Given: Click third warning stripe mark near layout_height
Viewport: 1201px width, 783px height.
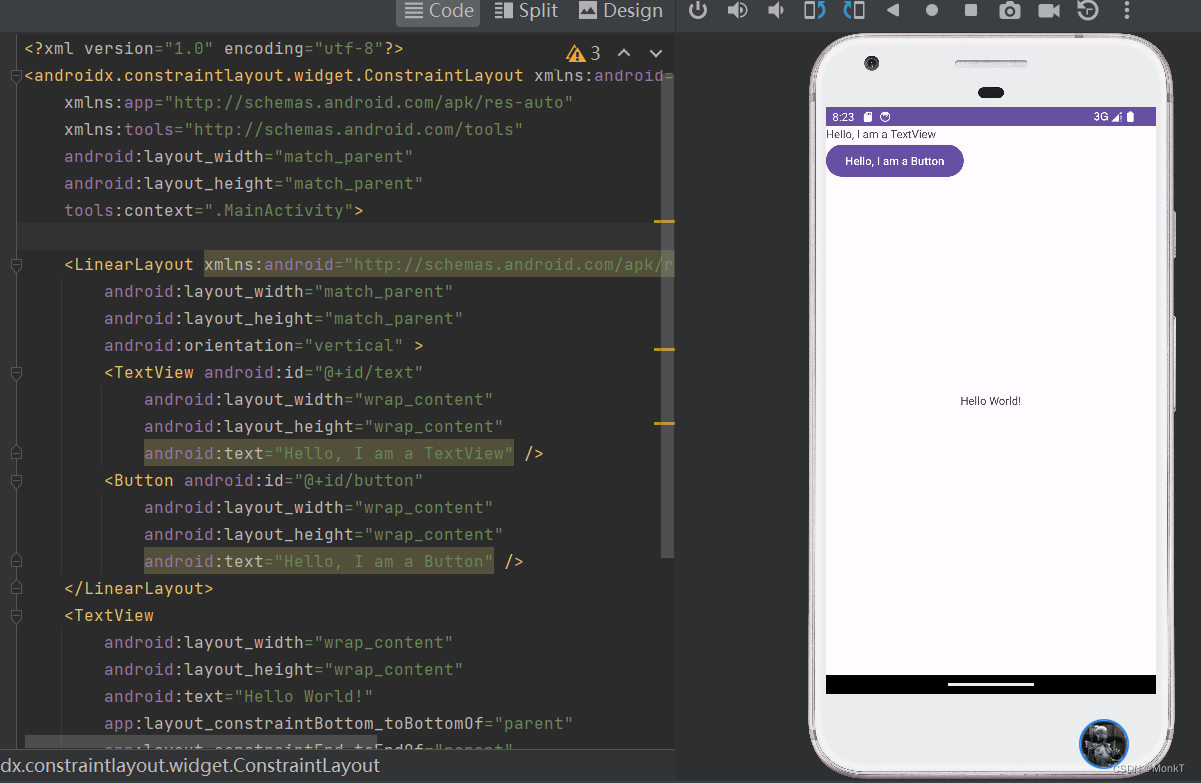Looking at the screenshot, I should click(664, 424).
